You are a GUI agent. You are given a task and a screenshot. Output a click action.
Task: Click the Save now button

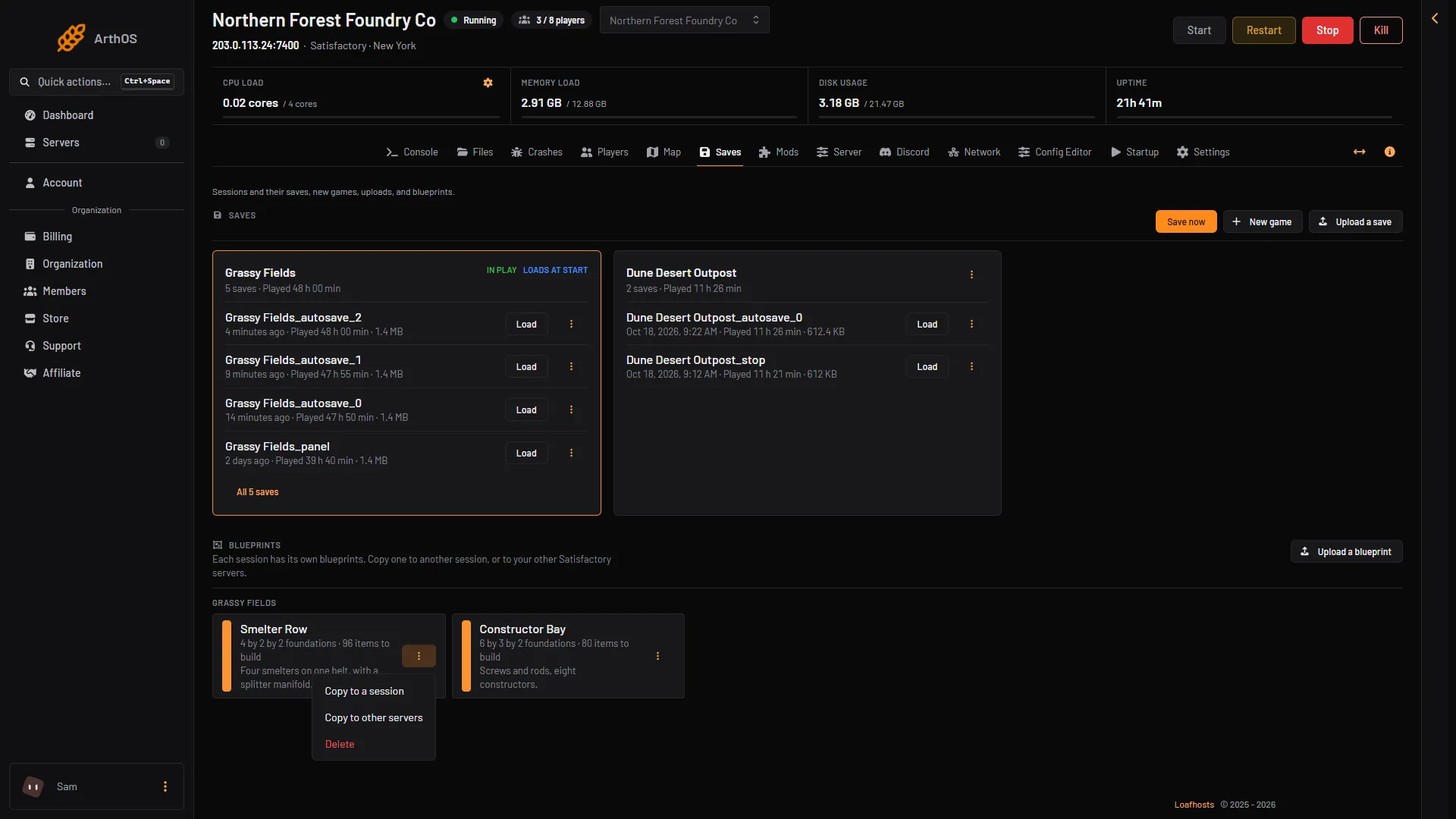point(1186,221)
